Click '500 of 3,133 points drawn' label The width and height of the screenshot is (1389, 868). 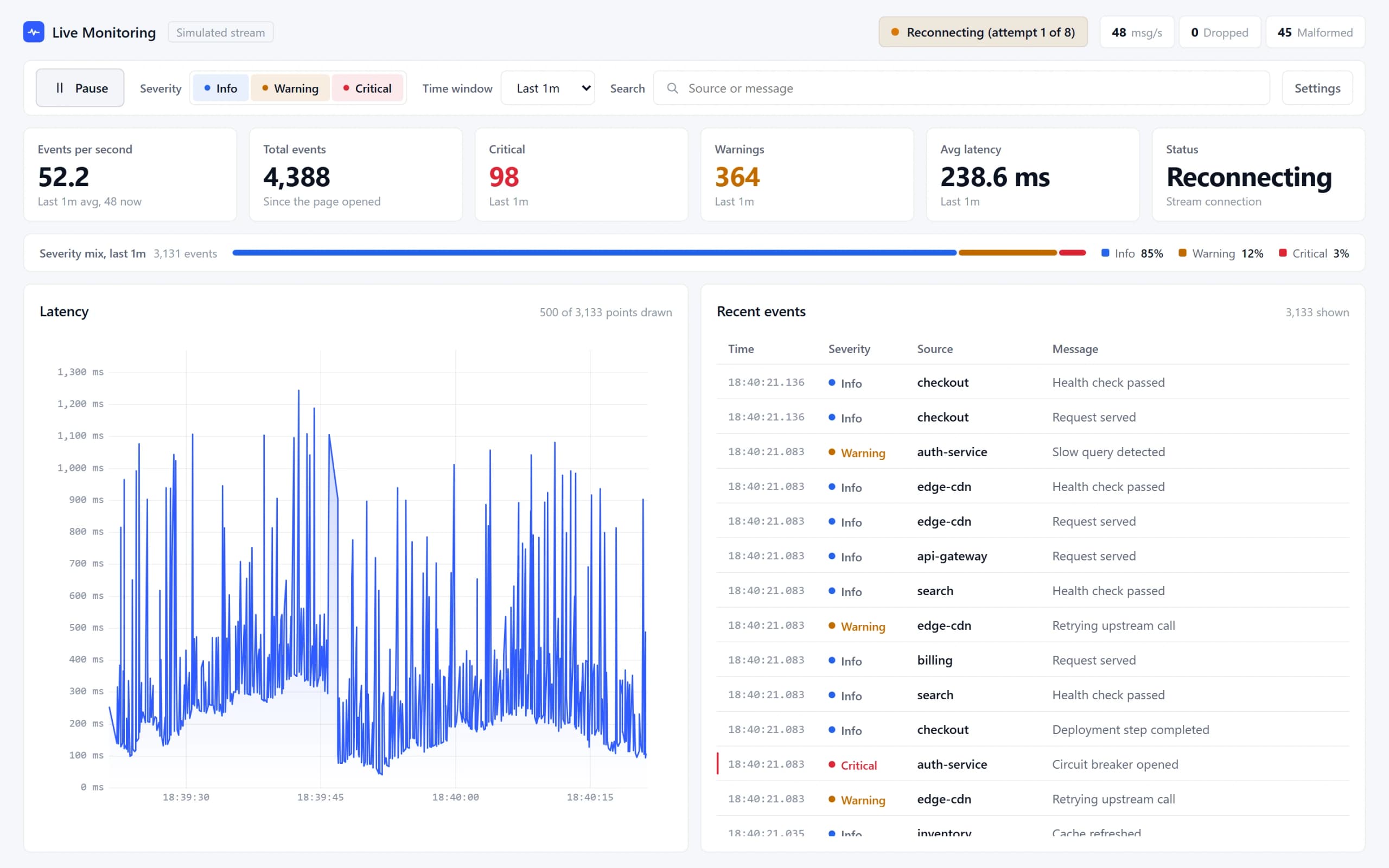[606, 312]
